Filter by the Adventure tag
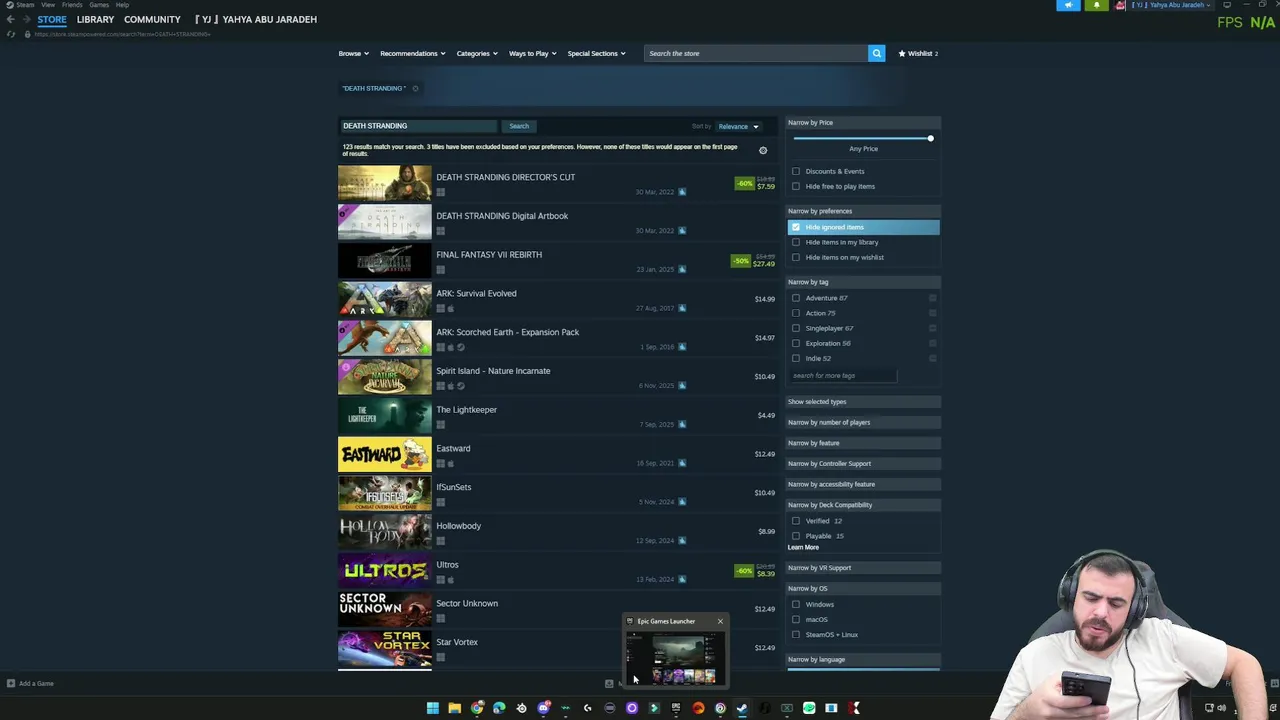The image size is (1280, 720). (796, 298)
